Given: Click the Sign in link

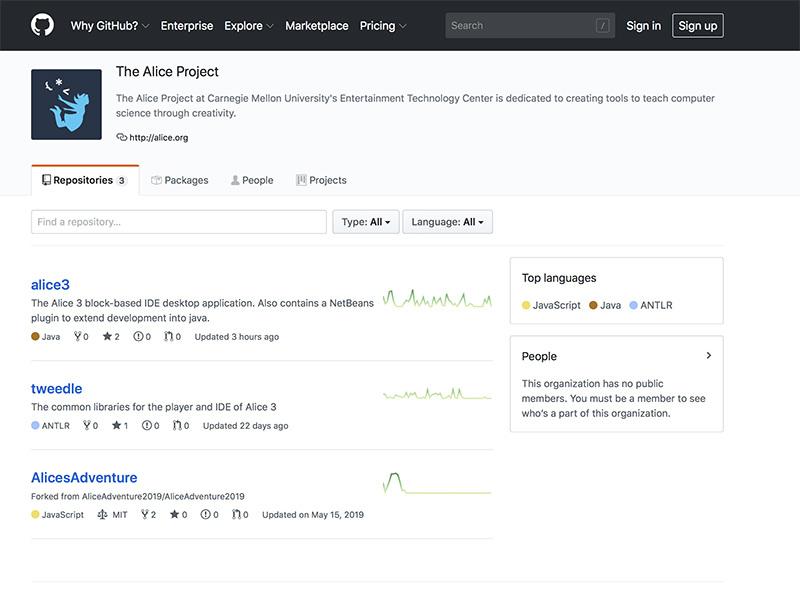Looking at the screenshot, I should (x=643, y=26).
